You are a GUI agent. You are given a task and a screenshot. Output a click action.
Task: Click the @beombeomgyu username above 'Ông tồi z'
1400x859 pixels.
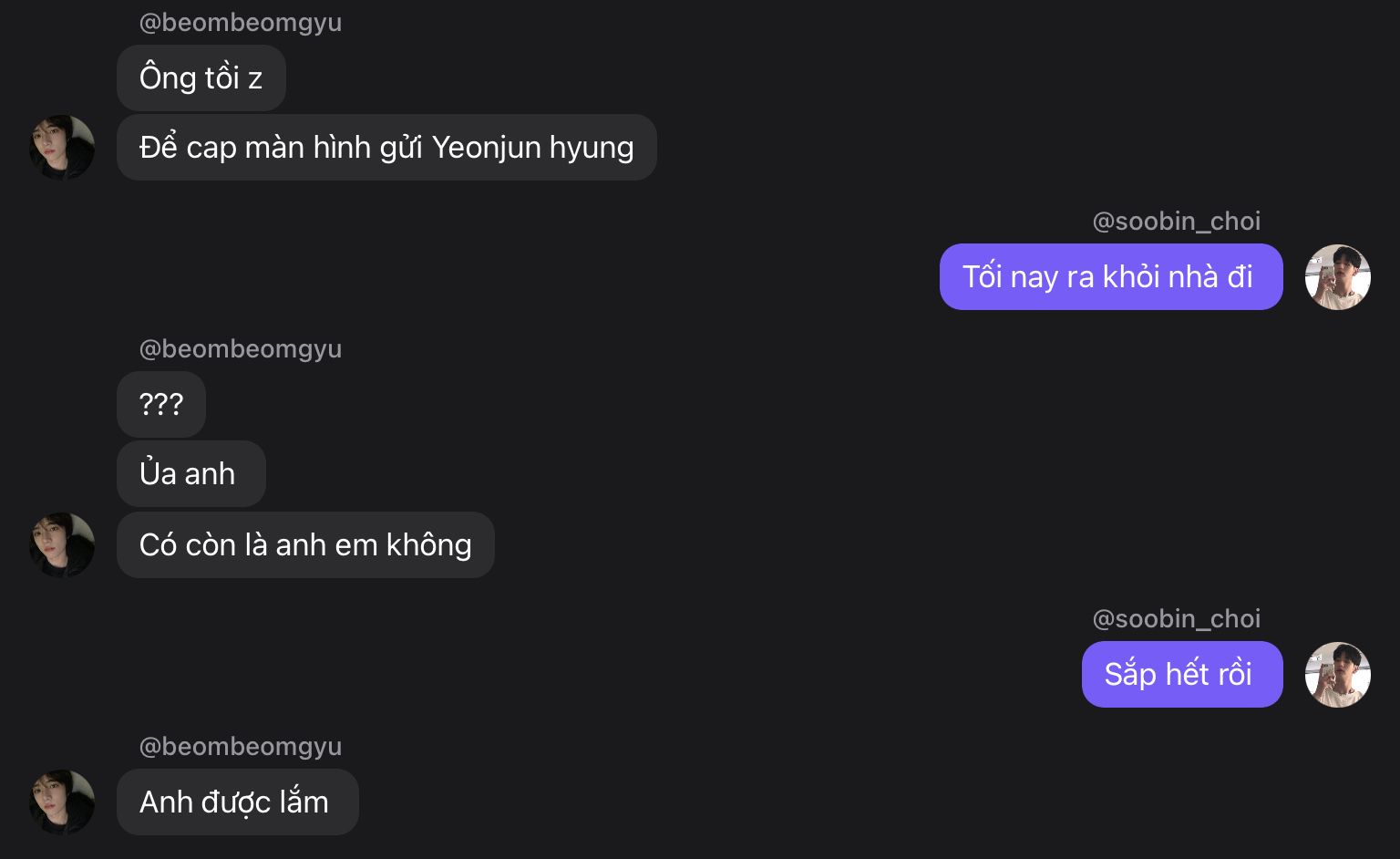240,23
